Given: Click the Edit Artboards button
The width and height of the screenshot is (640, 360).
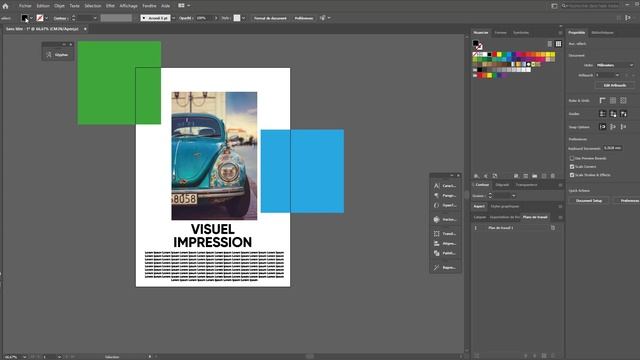Looking at the screenshot, I should coord(615,85).
